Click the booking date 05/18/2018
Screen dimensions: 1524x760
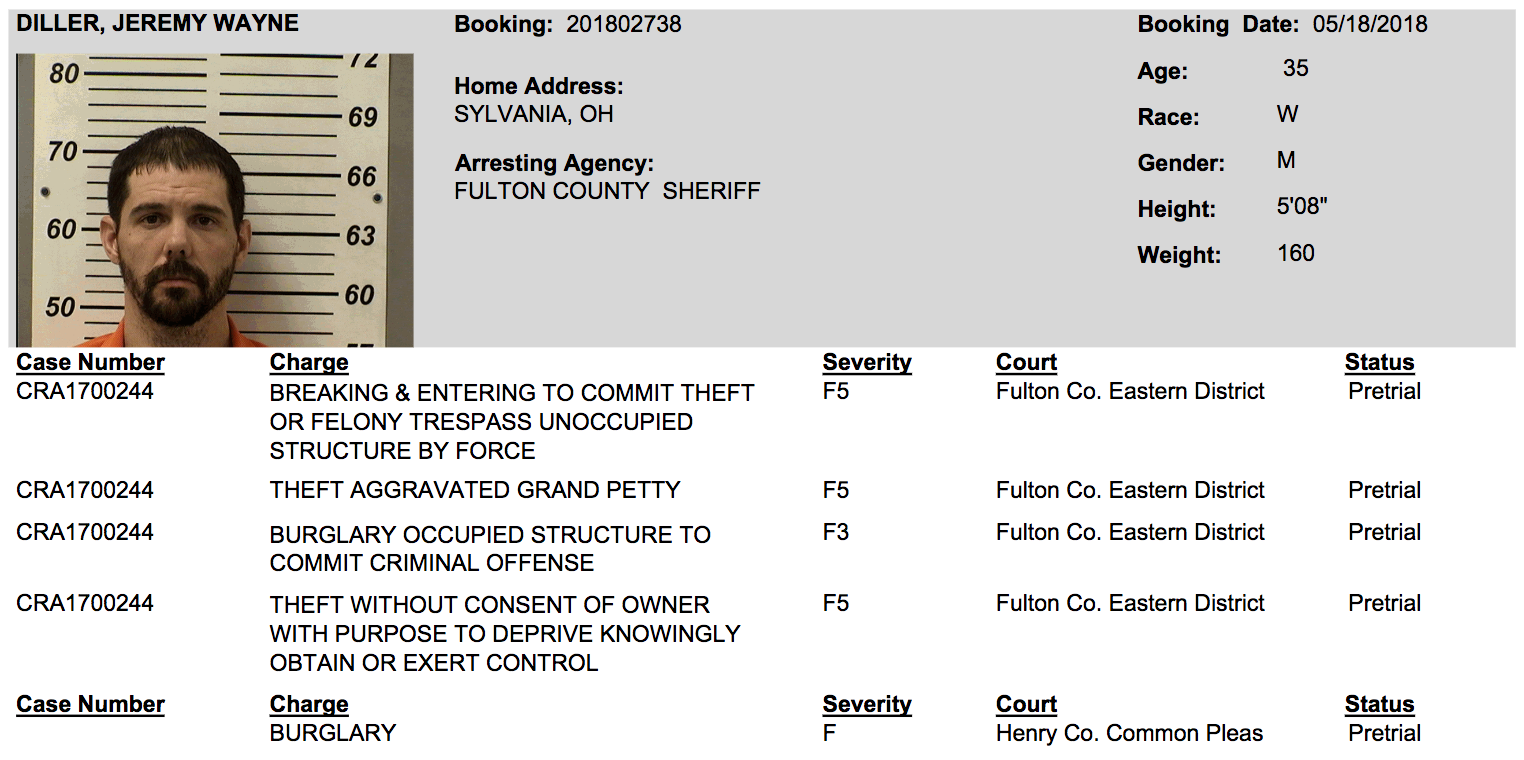(x=1370, y=25)
